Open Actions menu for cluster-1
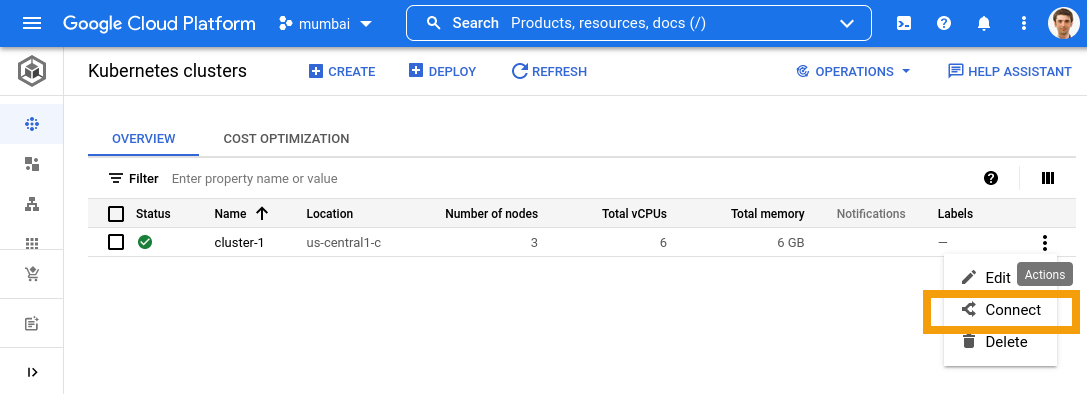 pos(1045,243)
